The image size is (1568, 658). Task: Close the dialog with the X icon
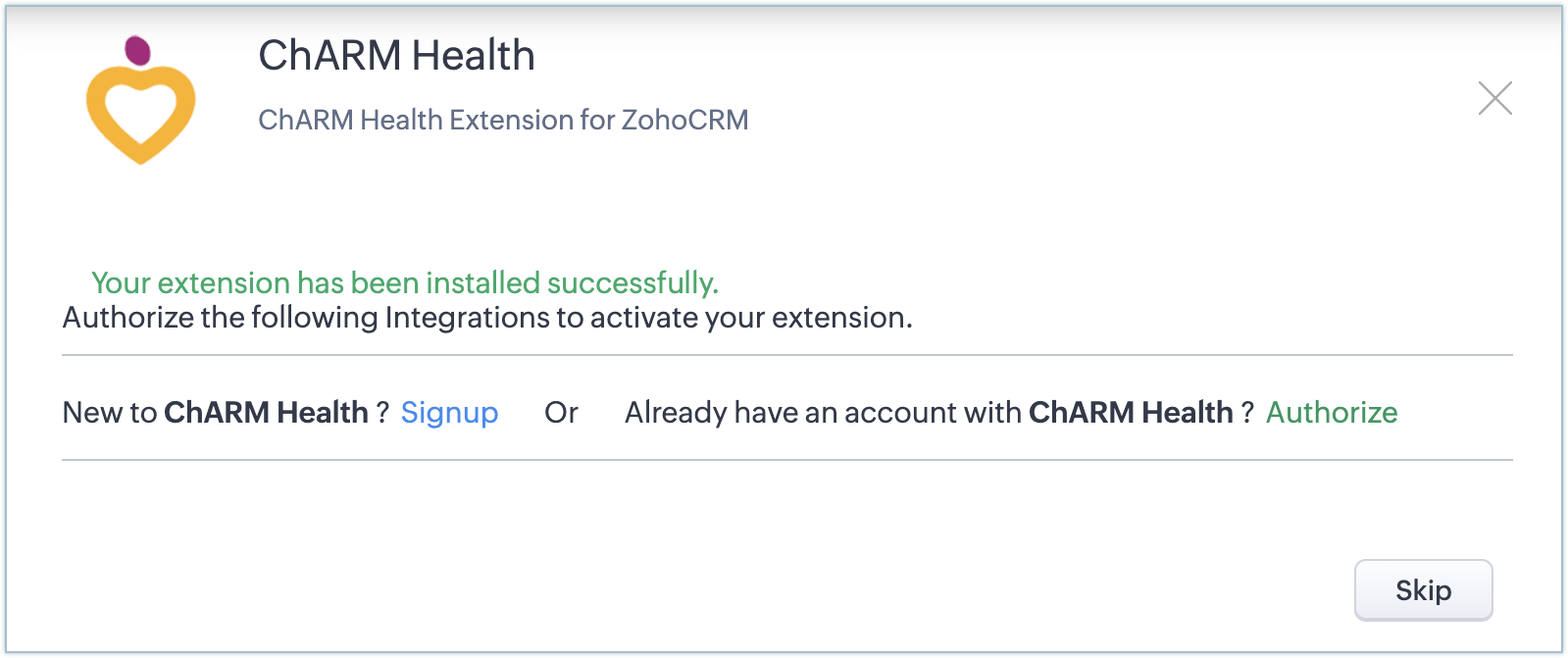1494,98
